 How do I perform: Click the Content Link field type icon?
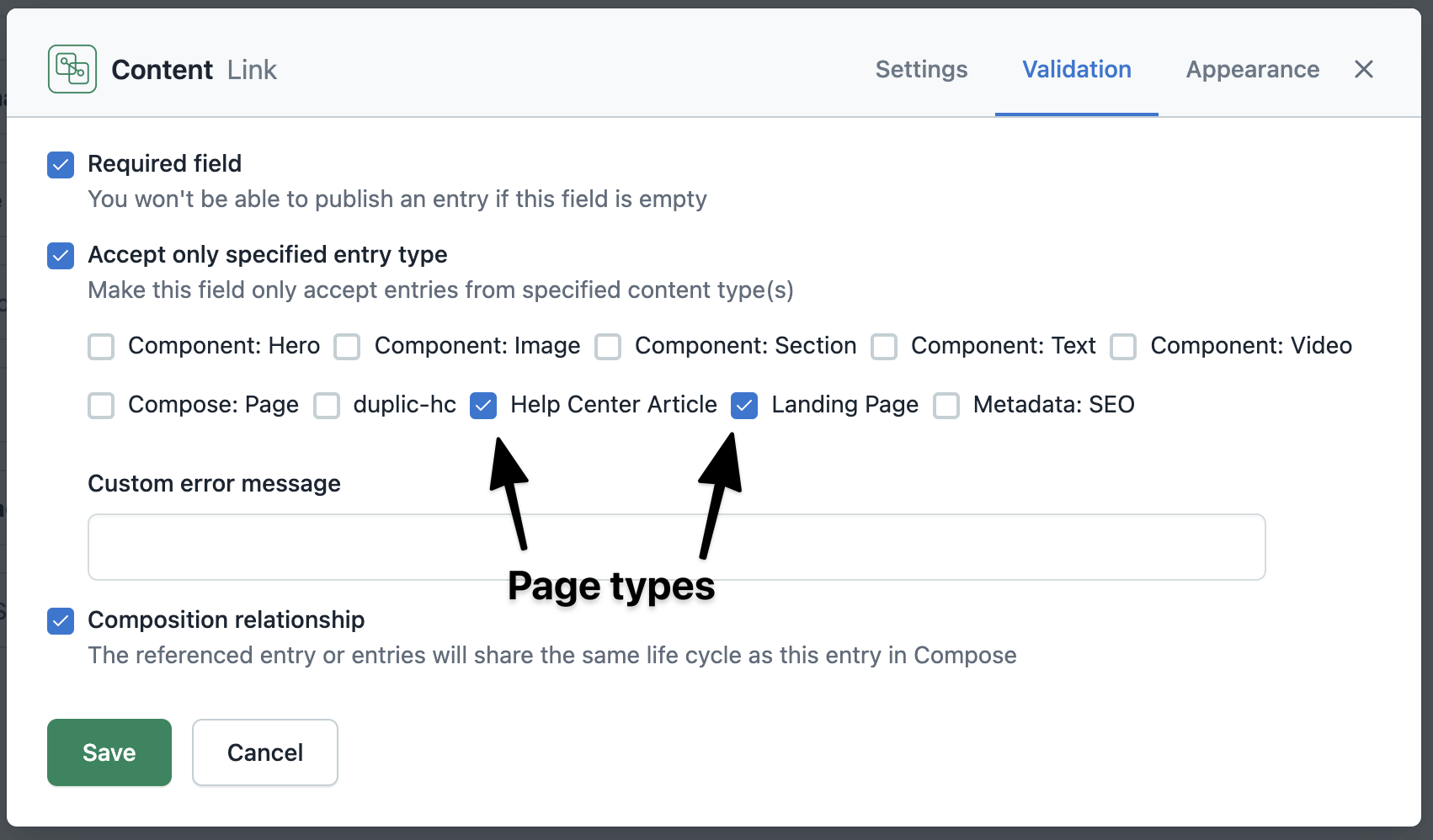point(72,69)
